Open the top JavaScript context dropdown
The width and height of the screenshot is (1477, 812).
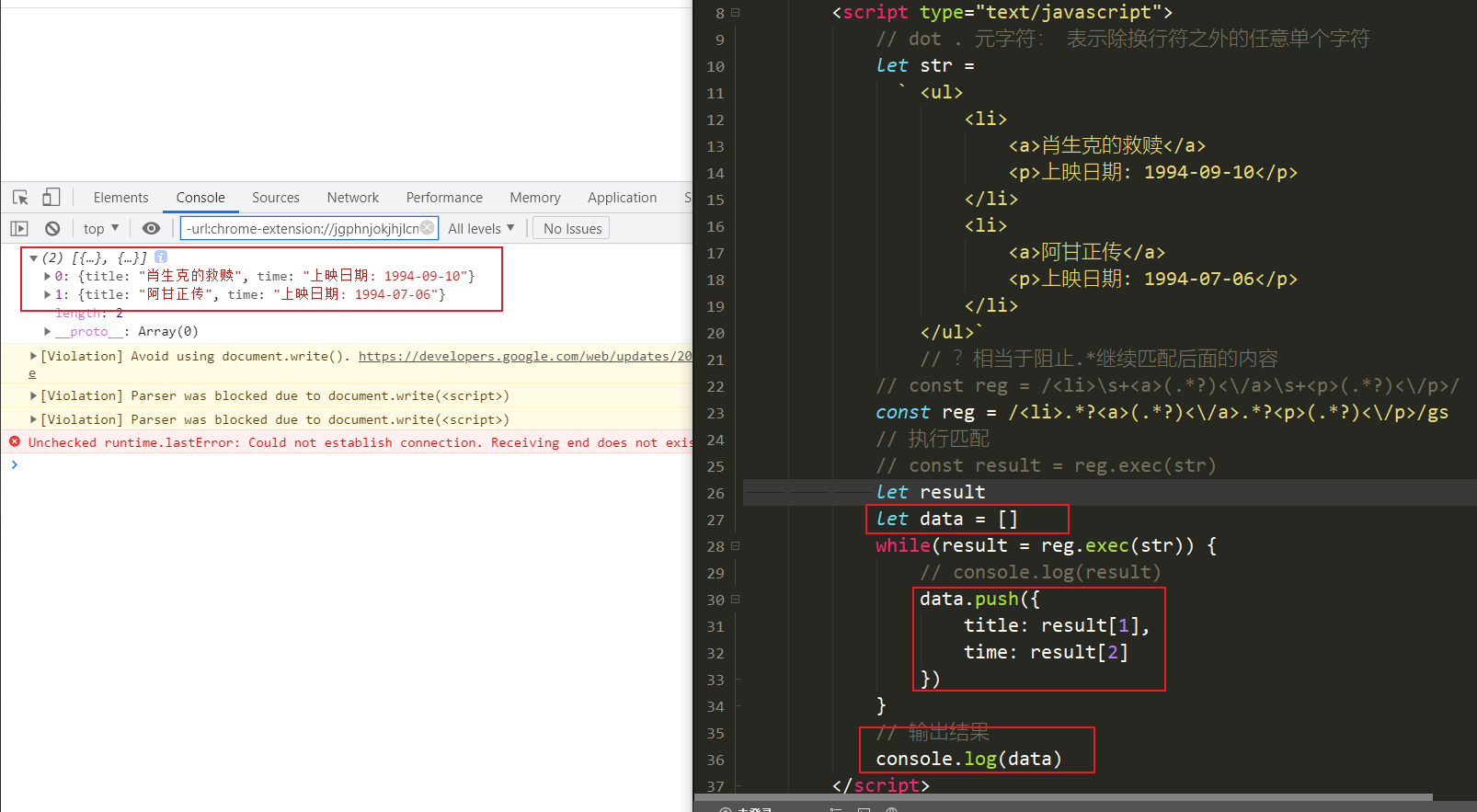pos(101,228)
